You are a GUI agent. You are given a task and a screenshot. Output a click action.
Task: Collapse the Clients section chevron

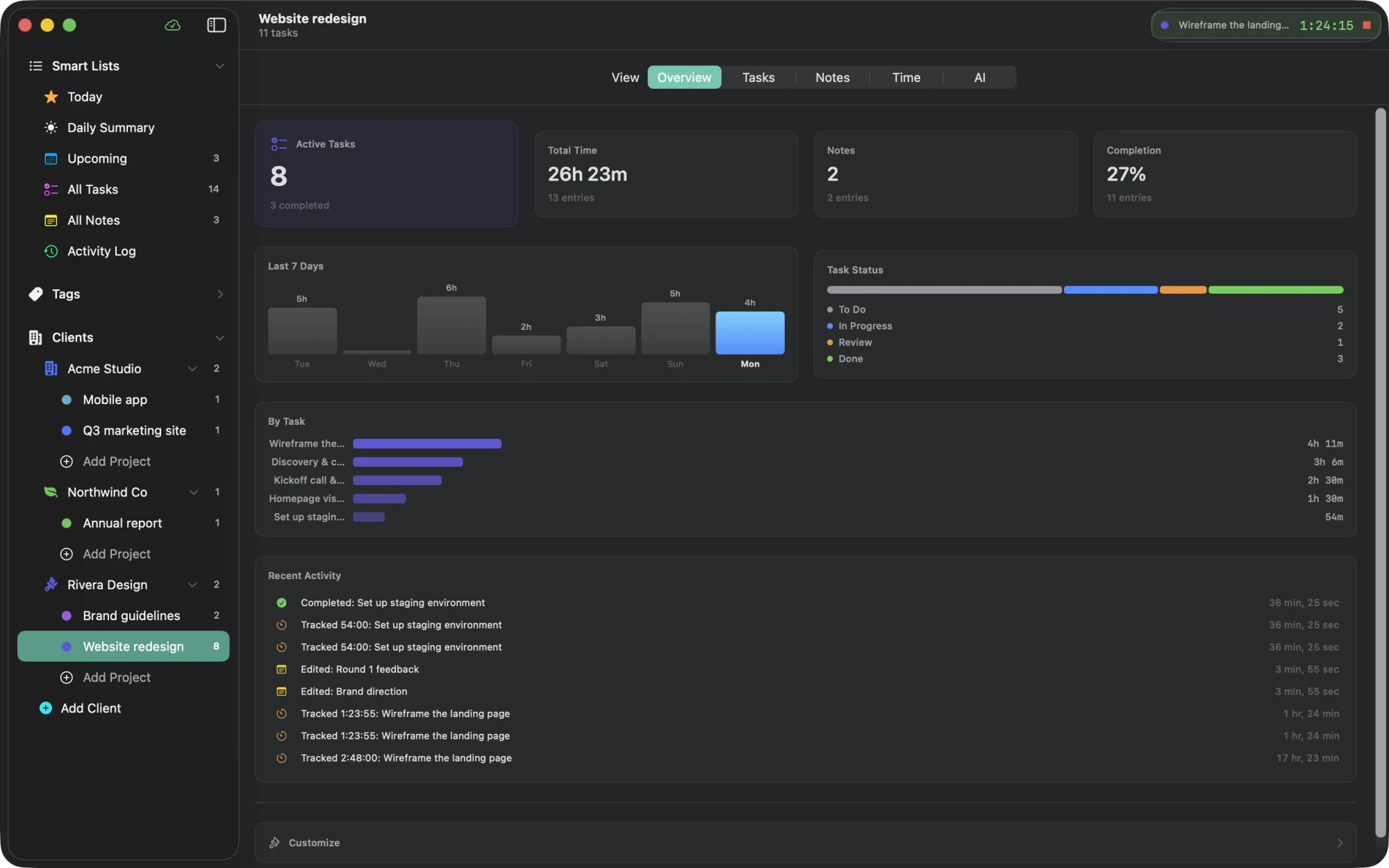tap(219, 337)
